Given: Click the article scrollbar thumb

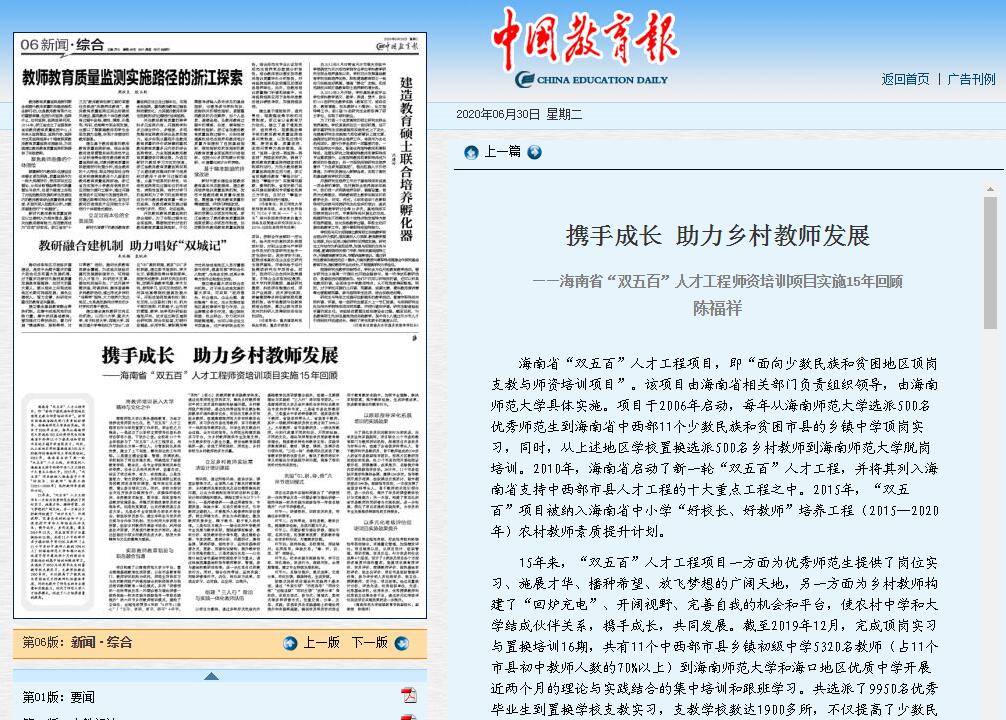Looking at the screenshot, I should (990, 262).
